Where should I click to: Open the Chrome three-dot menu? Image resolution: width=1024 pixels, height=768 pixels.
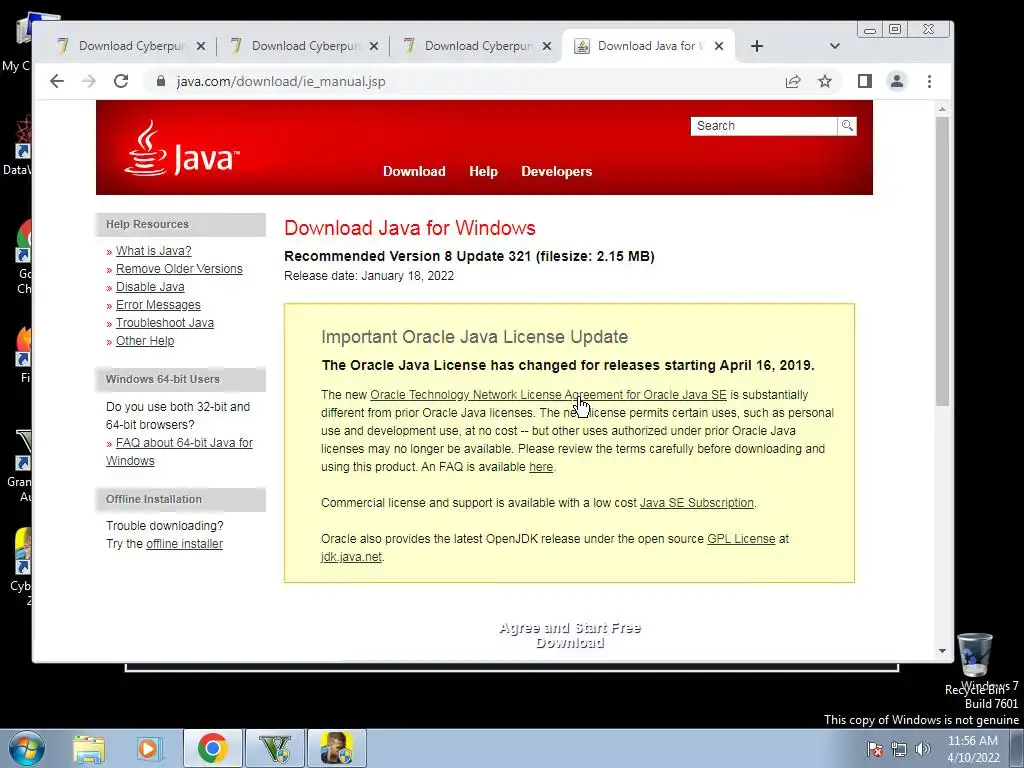point(929,82)
